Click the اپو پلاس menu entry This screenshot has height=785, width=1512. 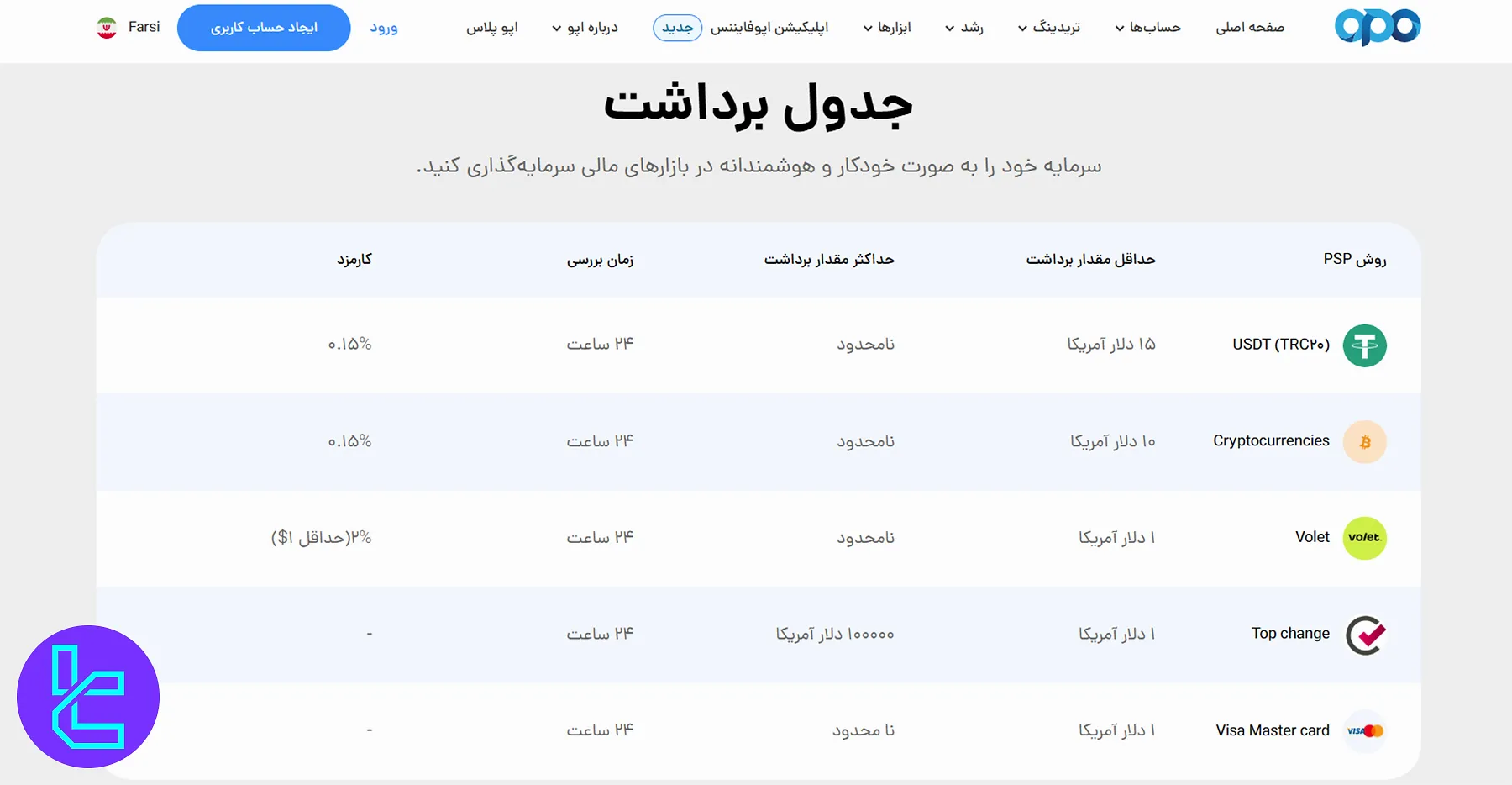coord(493,27)
